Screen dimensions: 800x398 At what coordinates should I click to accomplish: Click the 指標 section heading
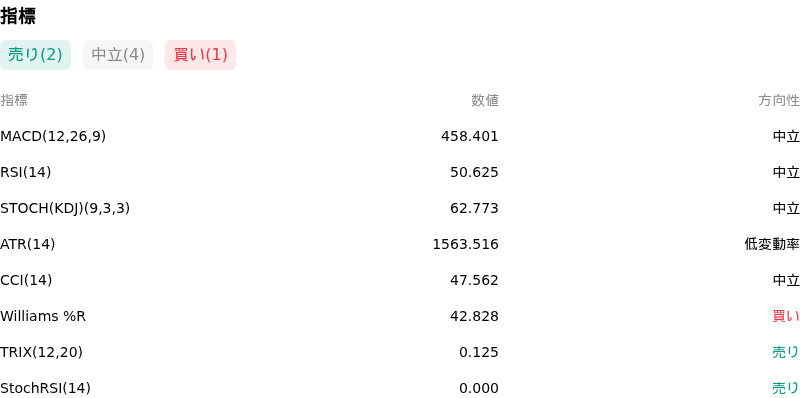coord(18,16)
